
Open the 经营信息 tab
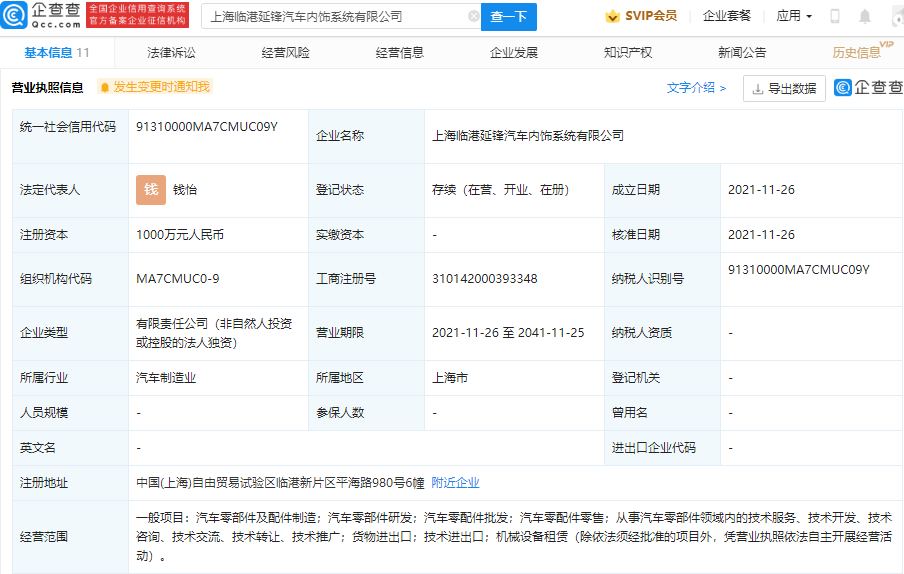point(400,52)
